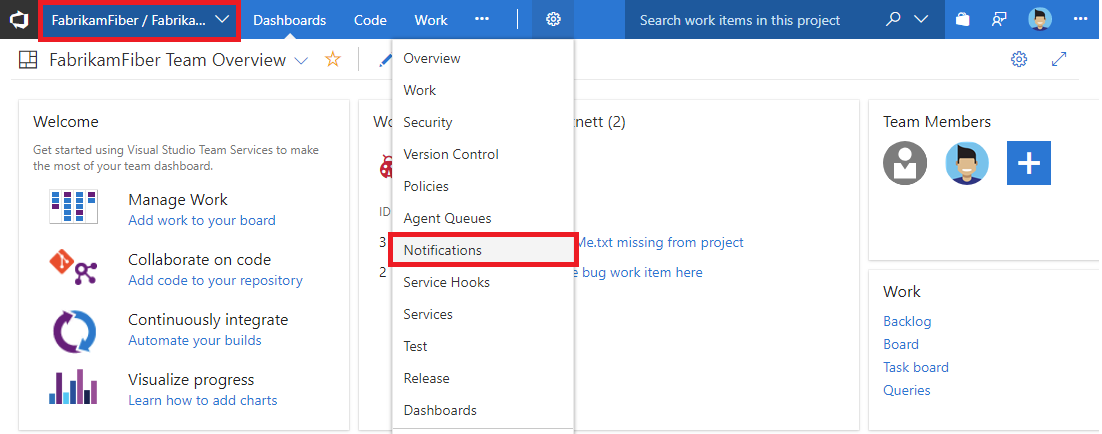Image resolution: width=1102 pixels, height=434 pixels.
Task: Select Version Control in the settings menu
Action: coord(483,154)
